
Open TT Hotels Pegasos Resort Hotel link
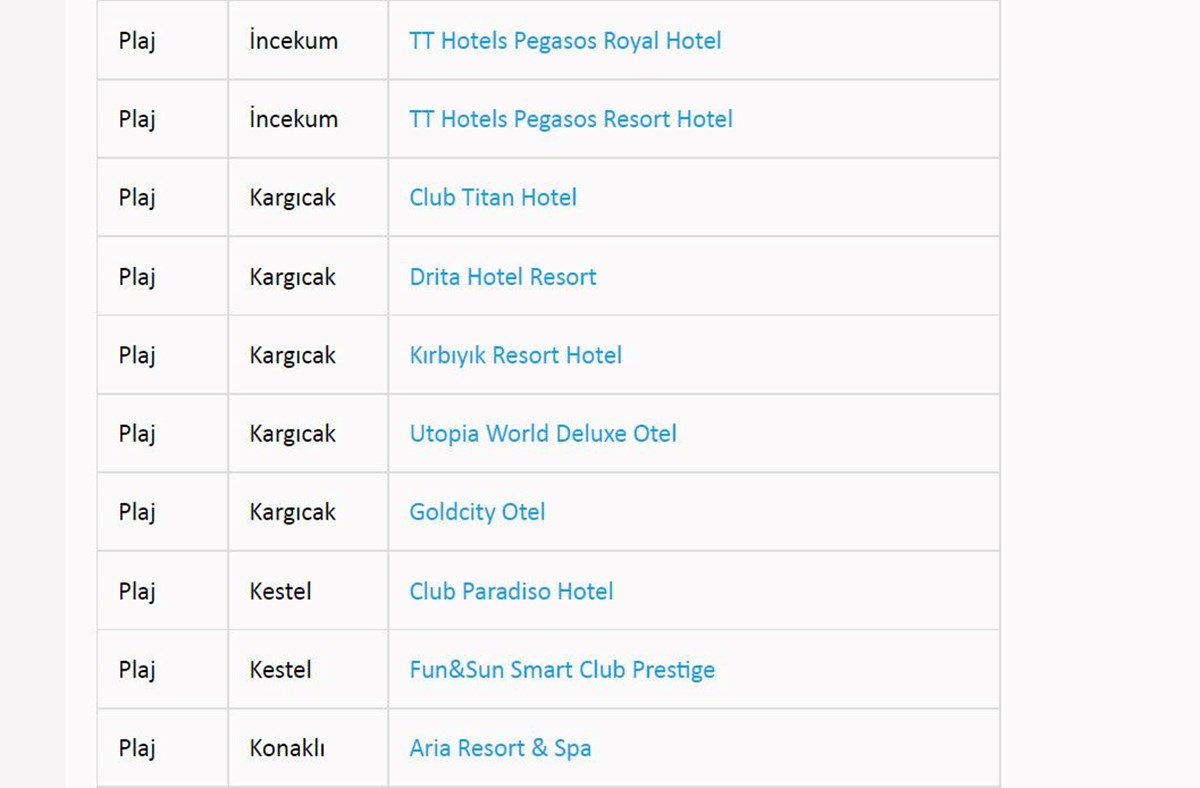571,119
